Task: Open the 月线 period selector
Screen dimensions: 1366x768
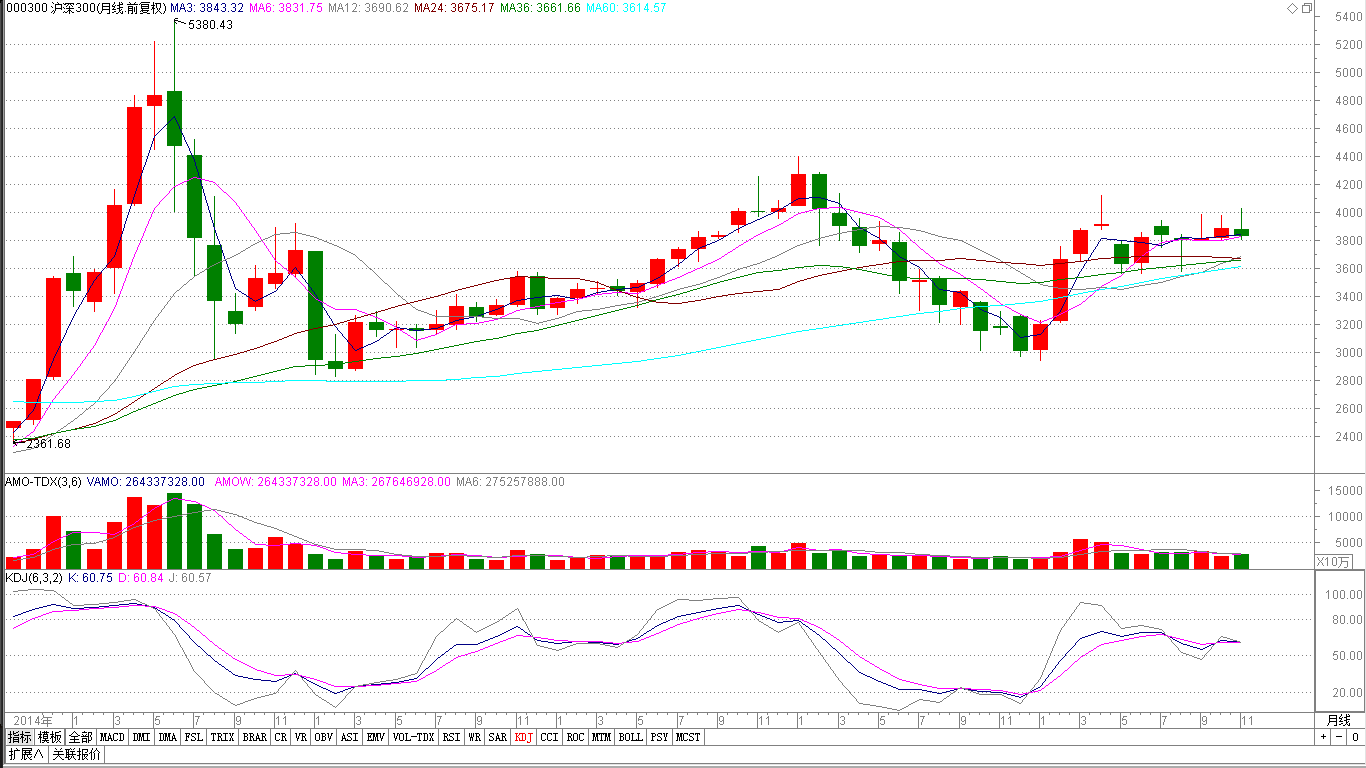Action: click(1338, 720)
